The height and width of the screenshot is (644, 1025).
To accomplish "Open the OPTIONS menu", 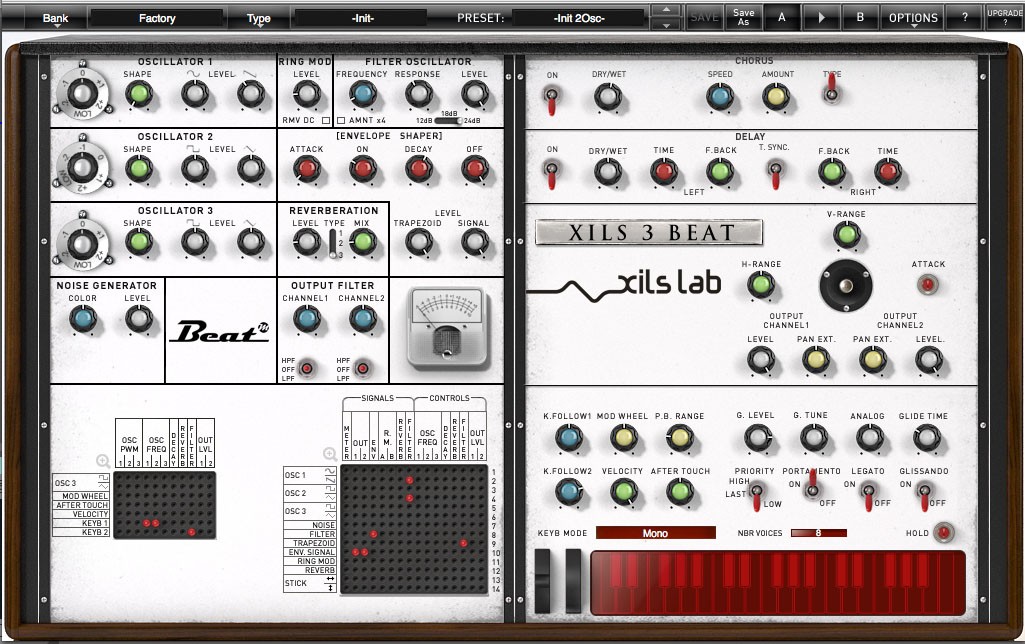I will (913, 18).
